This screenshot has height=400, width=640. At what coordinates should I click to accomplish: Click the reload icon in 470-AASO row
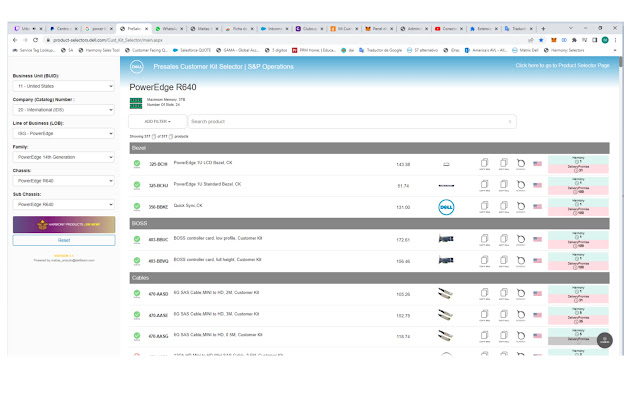click(x=520, y=294)
